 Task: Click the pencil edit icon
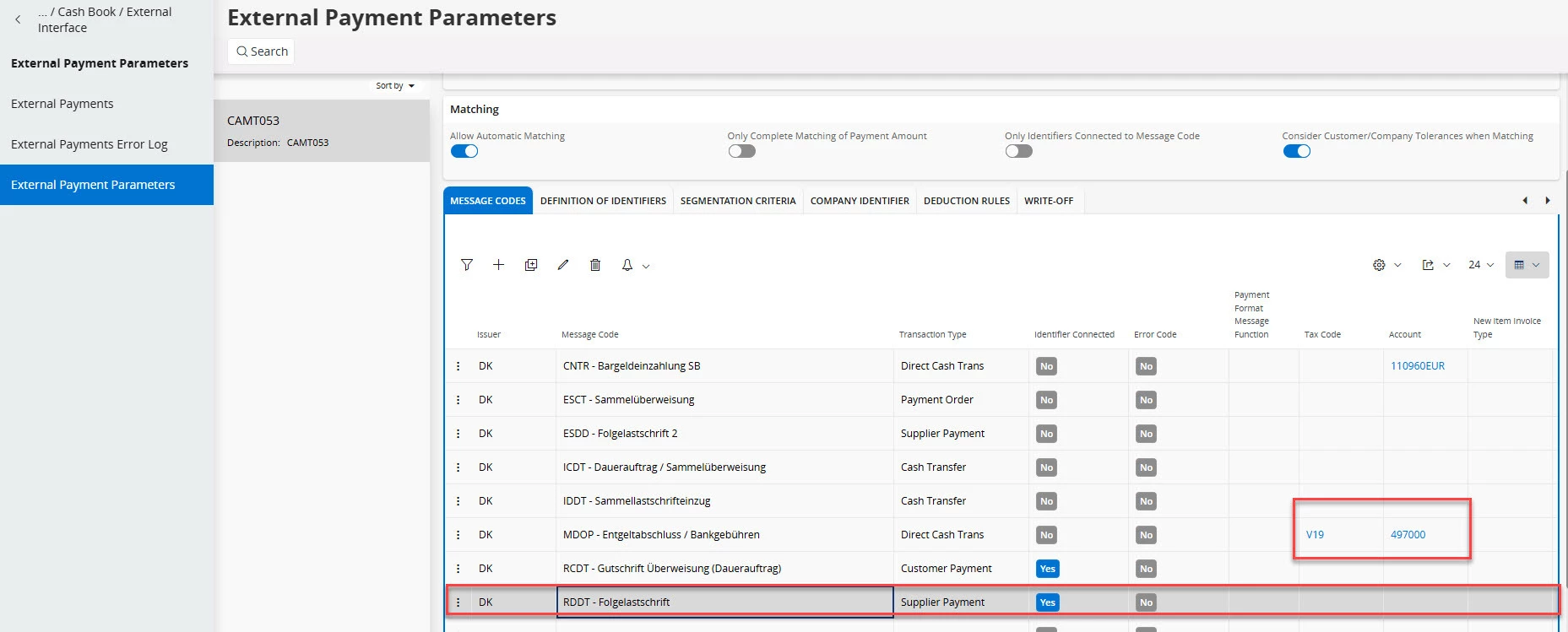coord(563,265)
